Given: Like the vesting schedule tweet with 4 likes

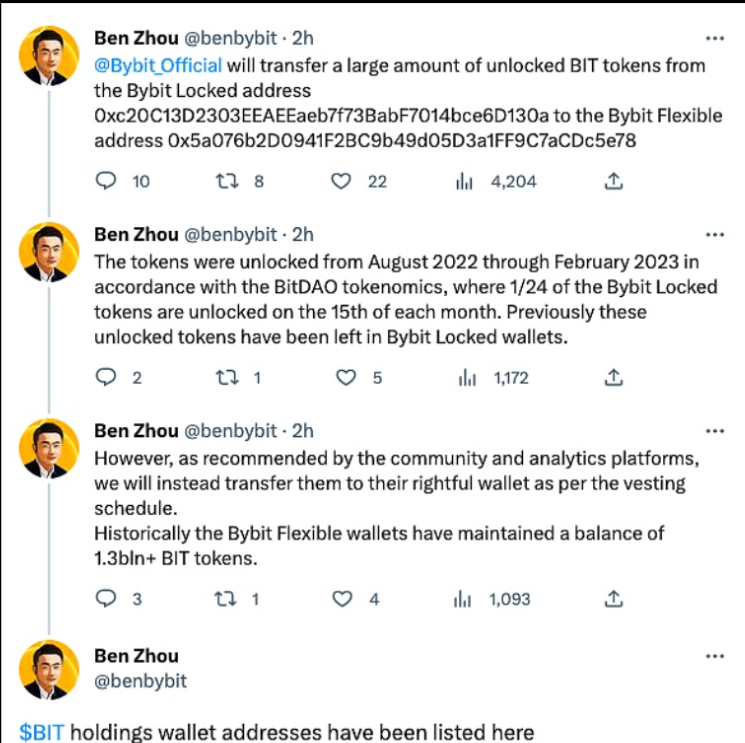Looking at the screenshot, I should [x=343, y=599].
